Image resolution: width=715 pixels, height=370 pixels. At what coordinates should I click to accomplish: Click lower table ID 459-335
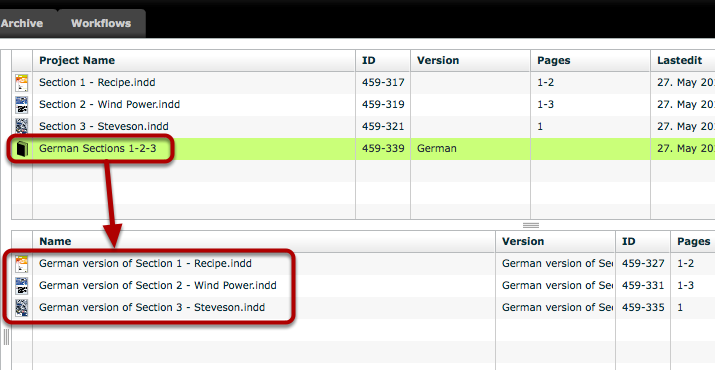(x=643, y=307)
